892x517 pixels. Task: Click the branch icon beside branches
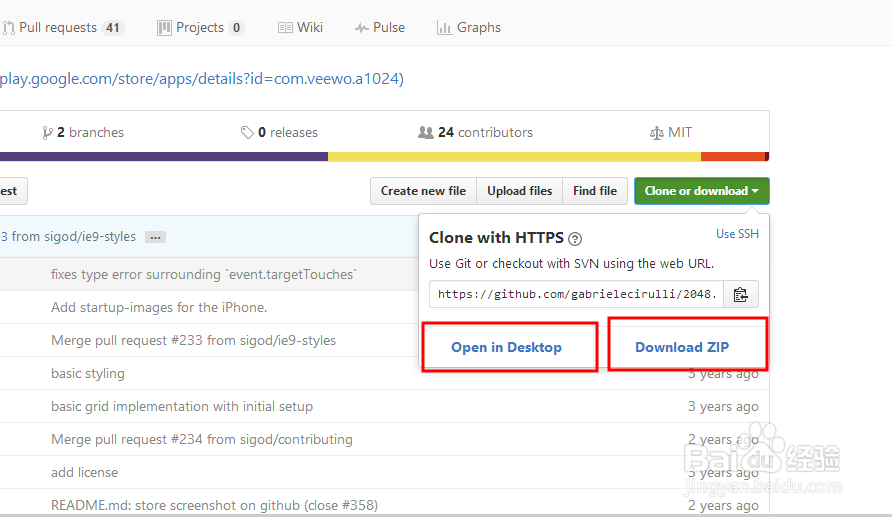tap(47, 133)
